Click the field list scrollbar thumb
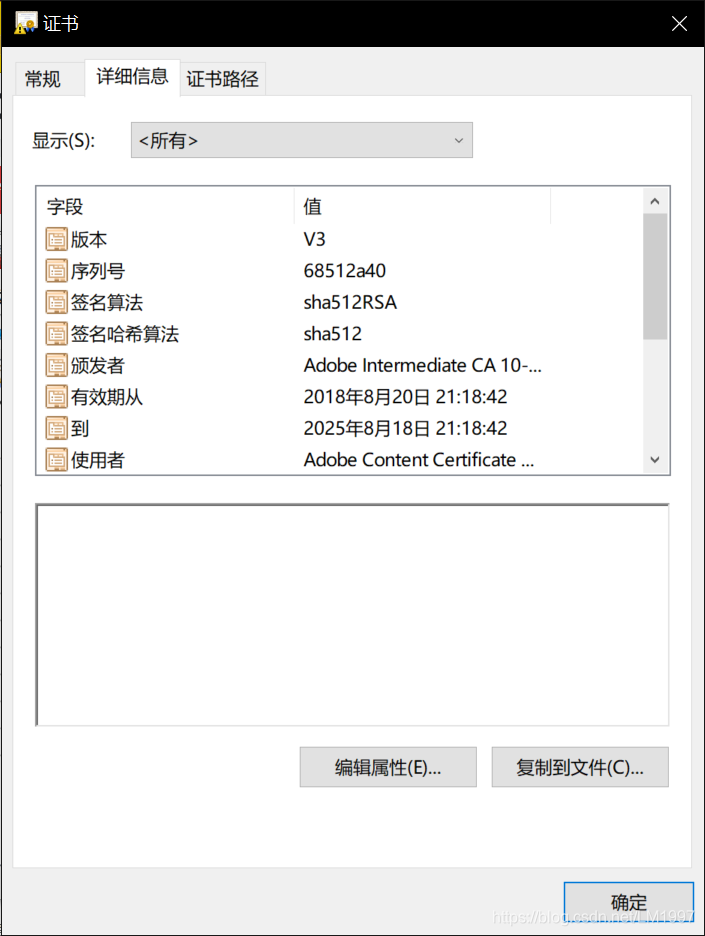 click(x=655, y=276)
